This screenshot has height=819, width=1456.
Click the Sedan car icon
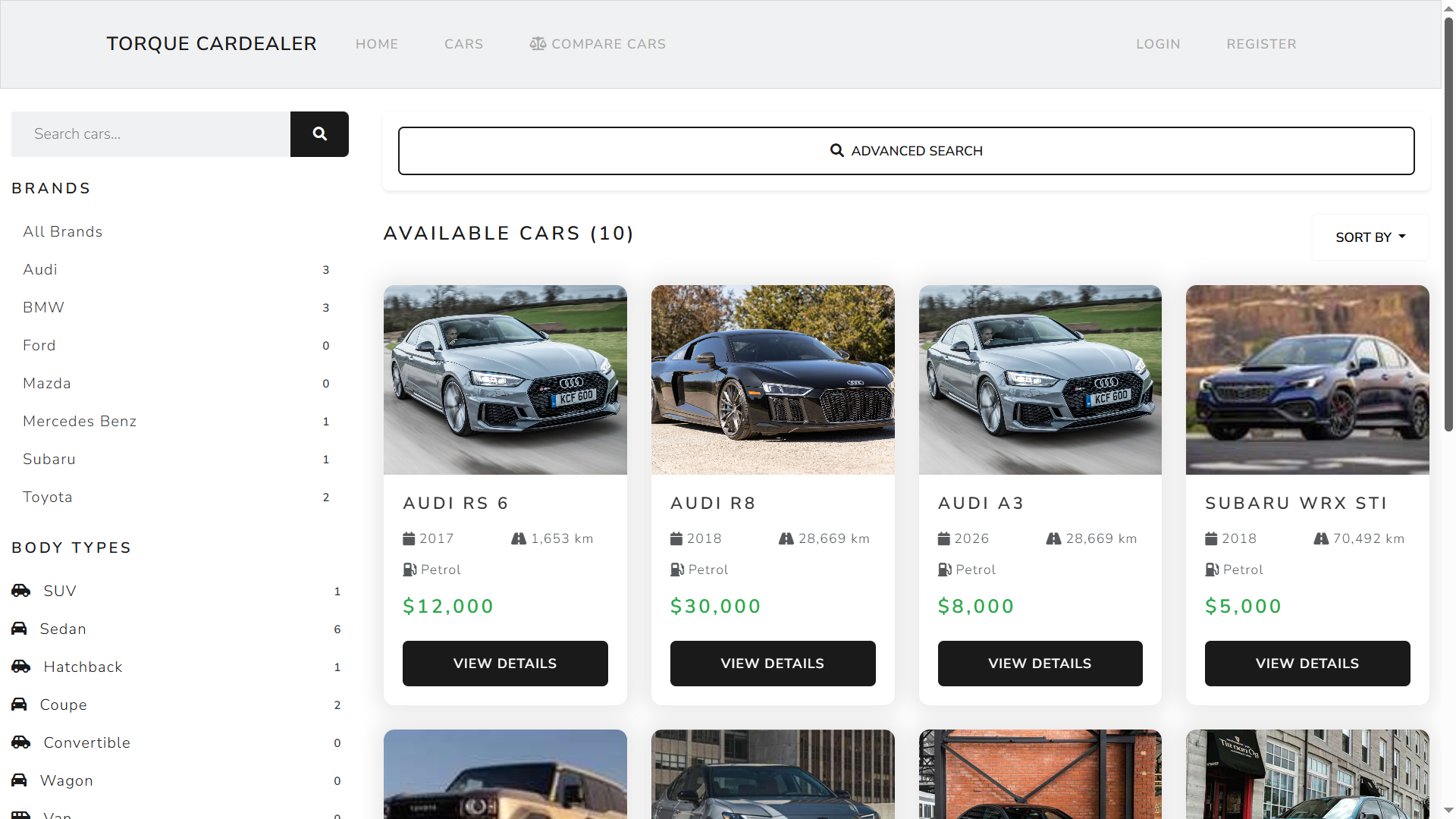point(18,629)
